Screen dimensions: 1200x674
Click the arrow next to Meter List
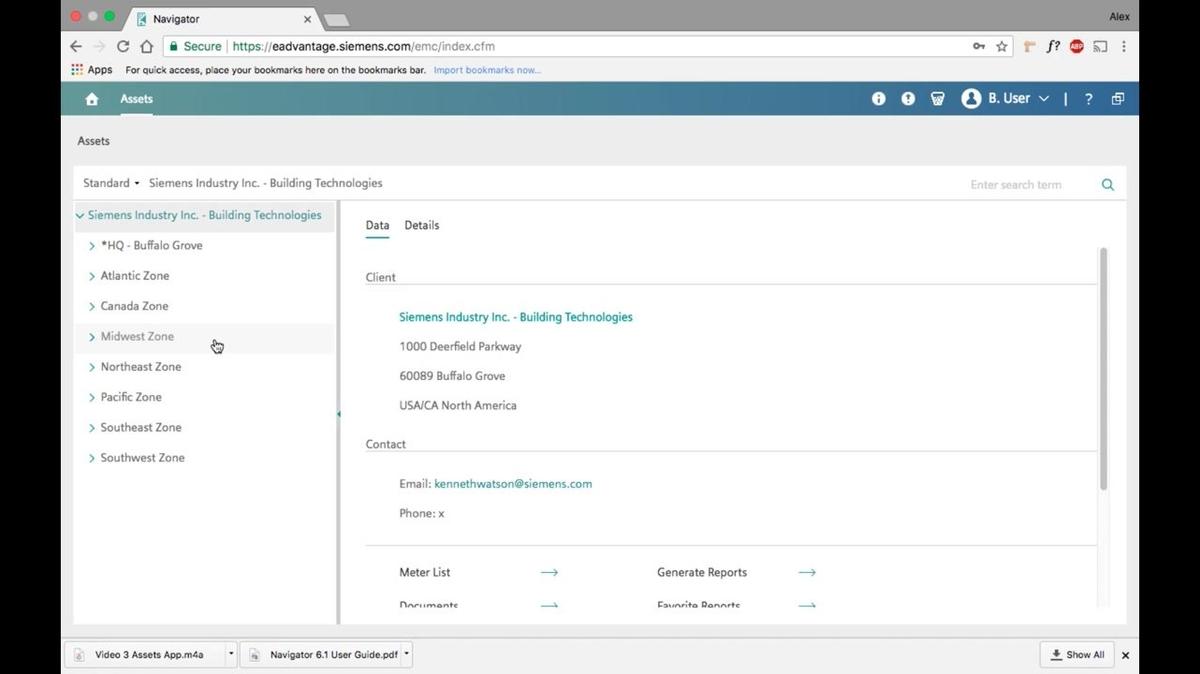point(549,573)
